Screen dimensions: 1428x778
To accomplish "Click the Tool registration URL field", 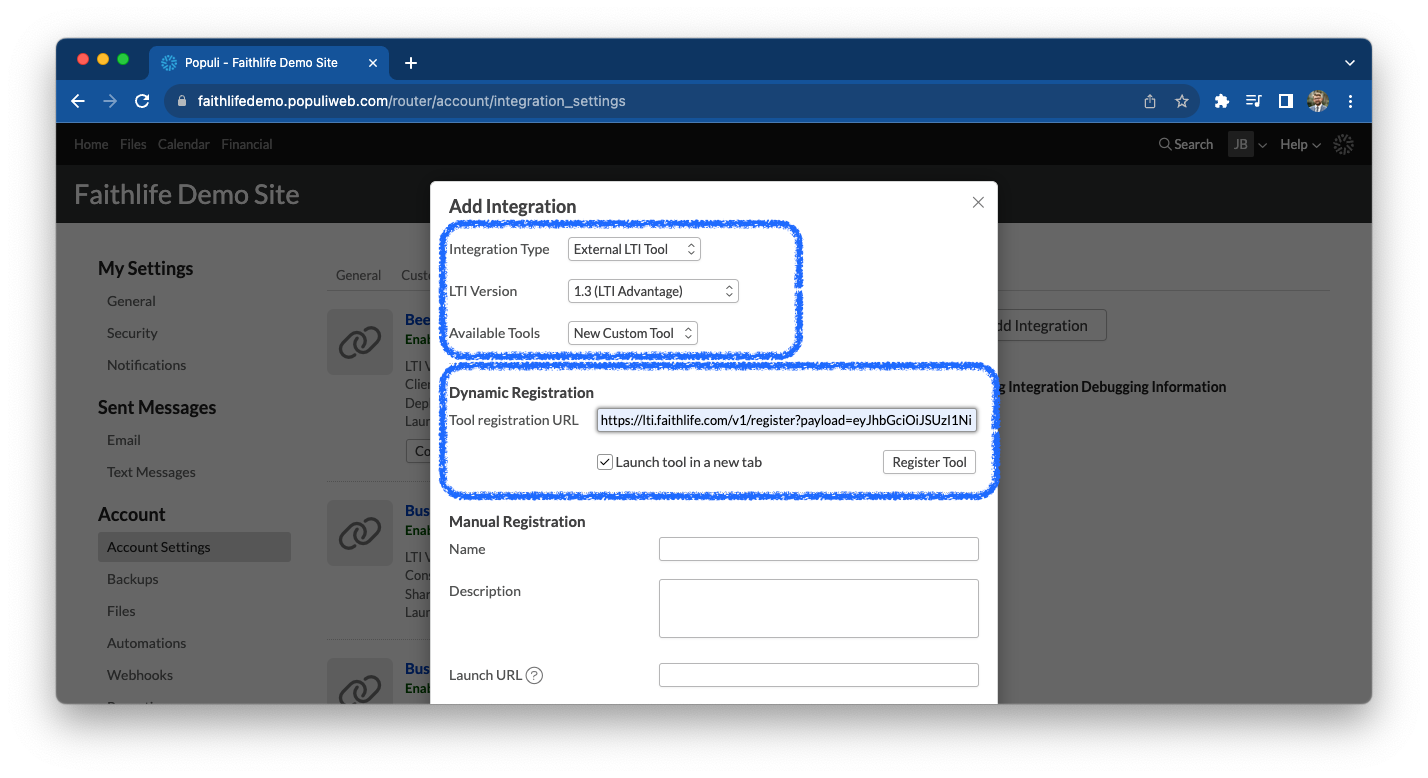I will click(x=787, y=420).
